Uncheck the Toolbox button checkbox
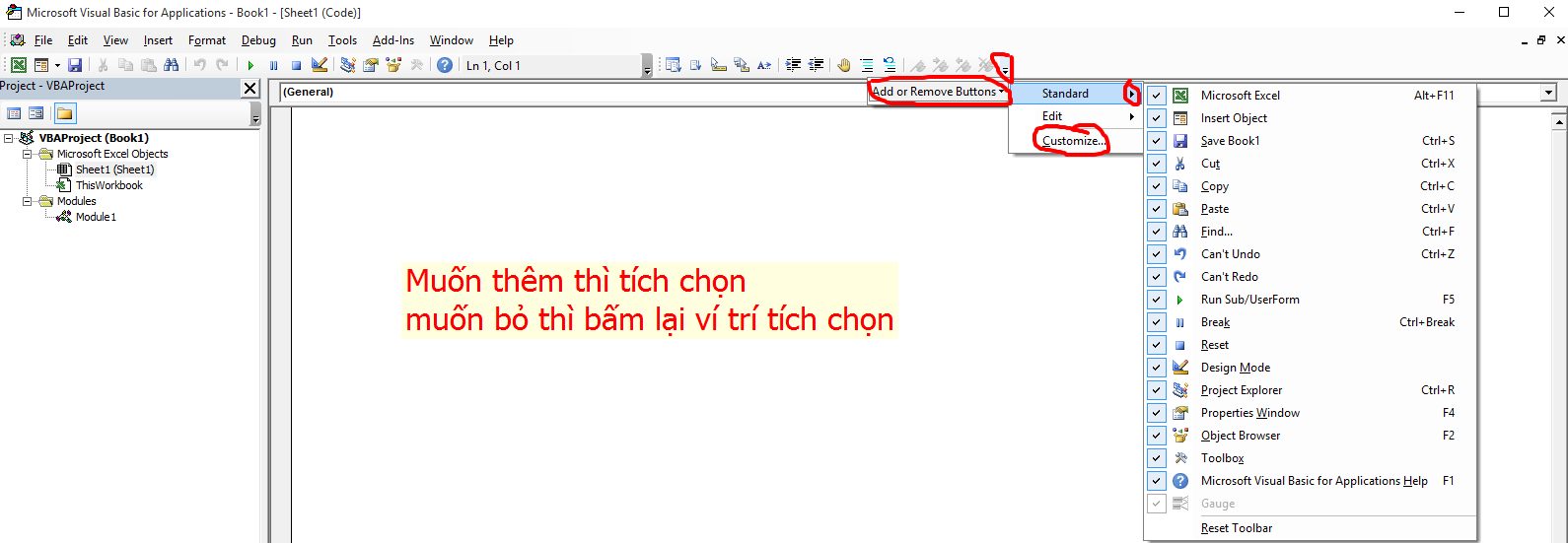The width and height of the screenshot is (1568, 543). [x=1157, y=458]
